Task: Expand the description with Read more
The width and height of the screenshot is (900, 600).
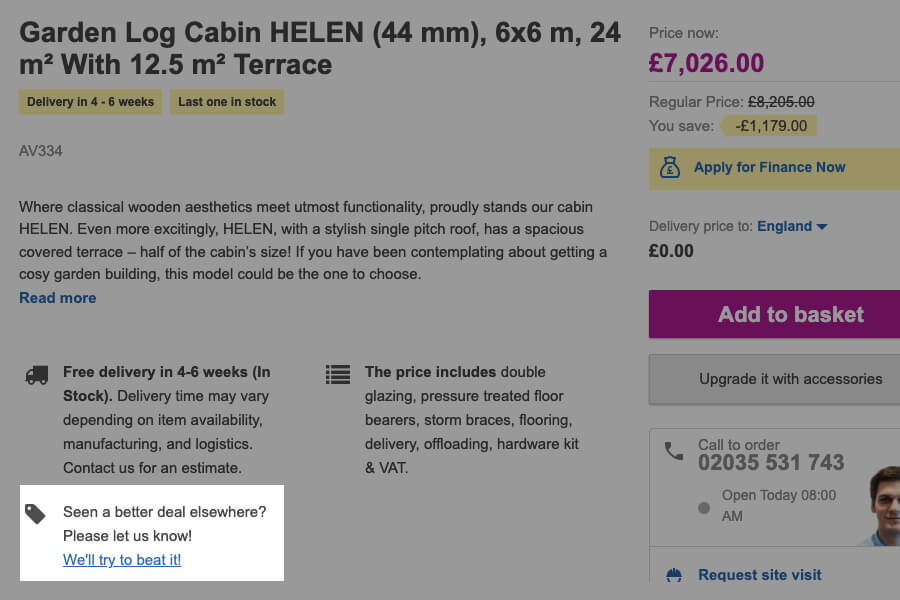Action: point(58,298)
